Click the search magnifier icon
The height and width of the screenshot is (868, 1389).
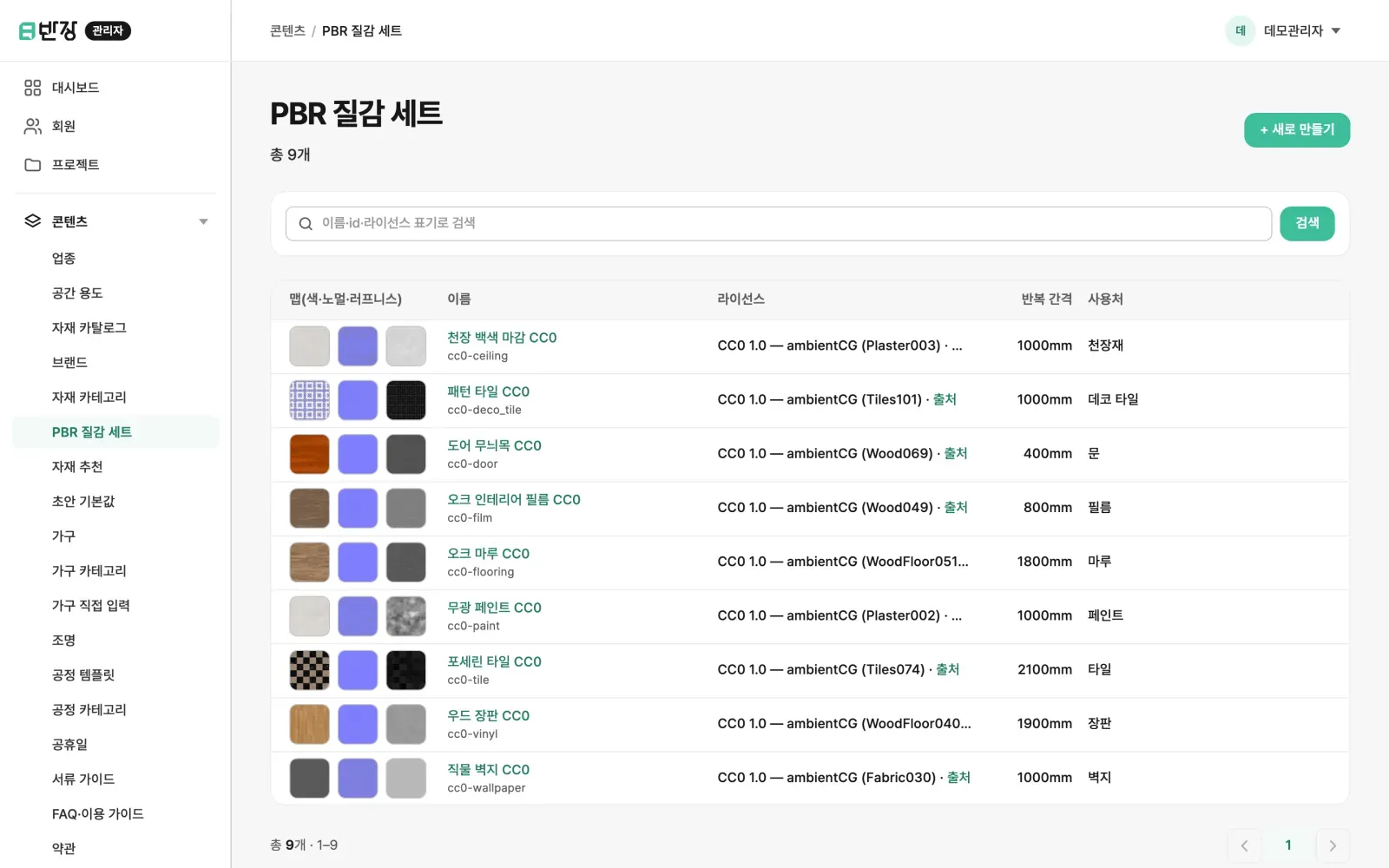point(306,224)
